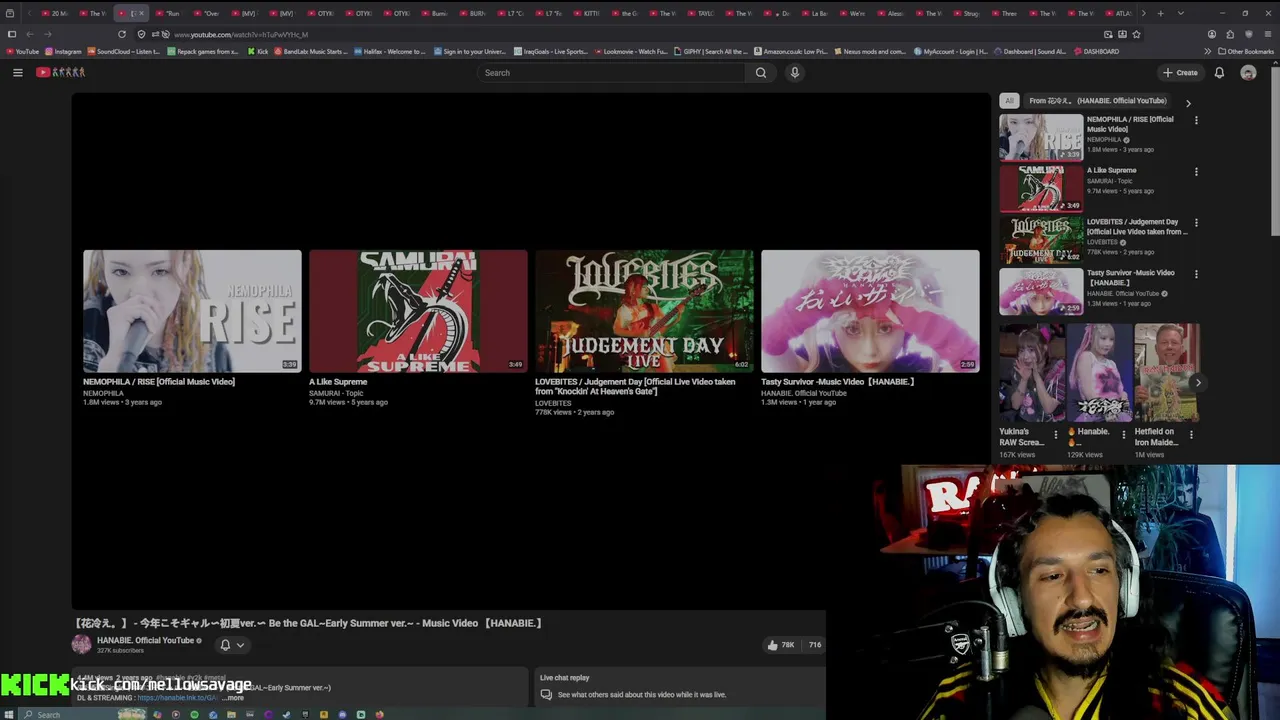Open DASHBOARD bookmark

[1097, 51]
